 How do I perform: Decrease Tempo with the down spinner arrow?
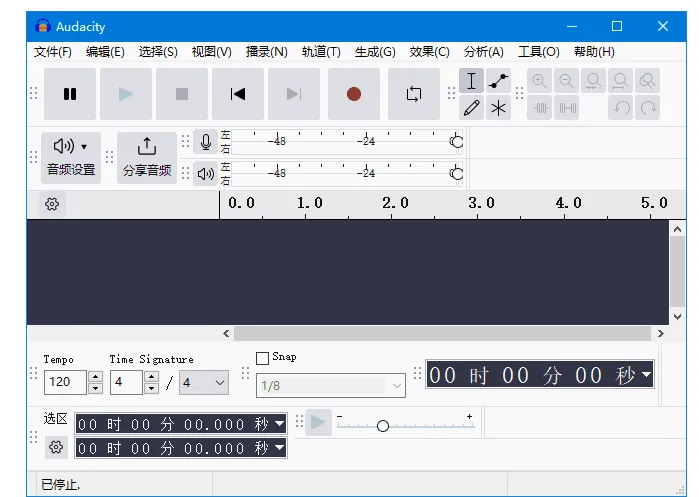(95, 388)
